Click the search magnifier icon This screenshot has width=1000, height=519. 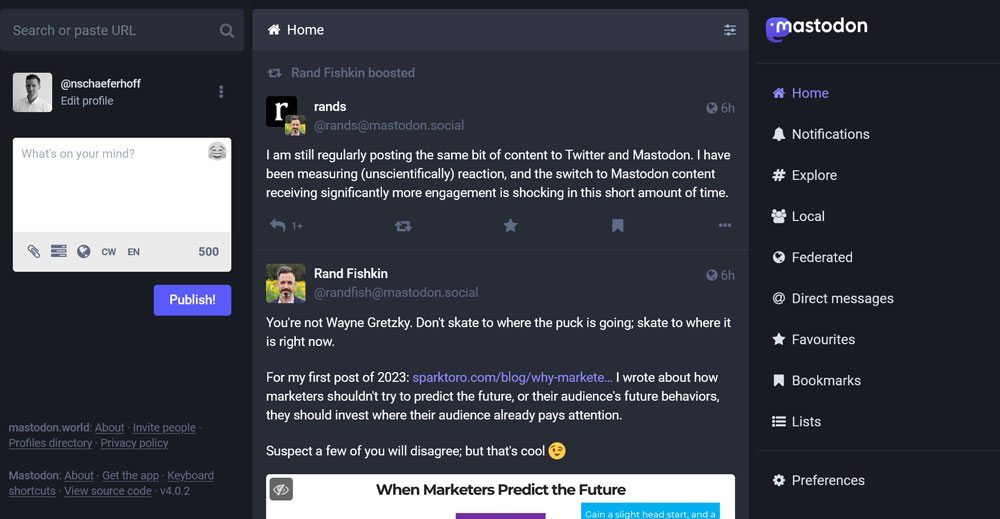[x=227, y=31]
